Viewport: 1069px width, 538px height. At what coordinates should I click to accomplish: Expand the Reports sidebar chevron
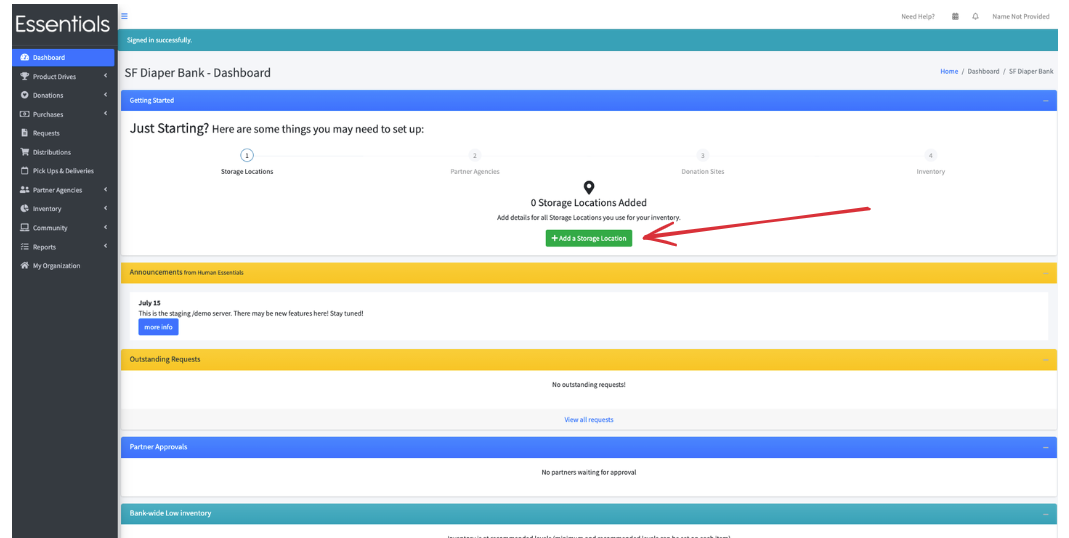coord(106,246)
